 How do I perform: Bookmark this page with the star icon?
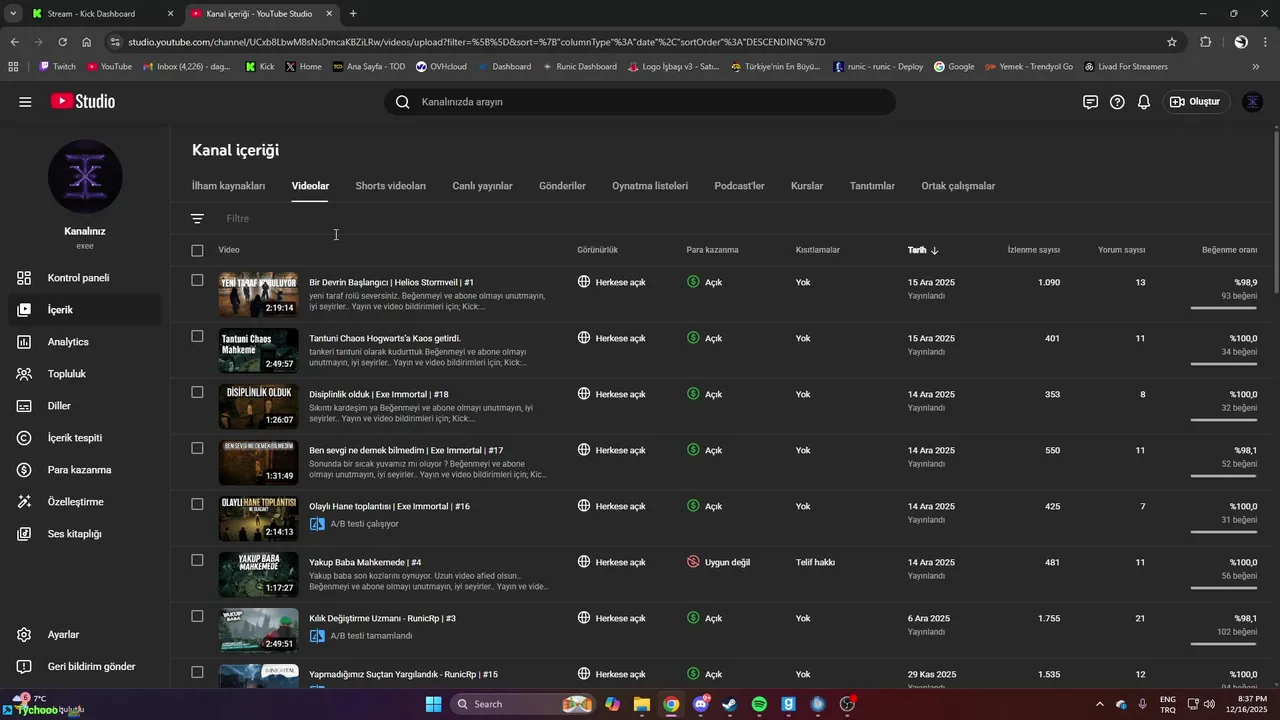(x=1172, y=42)
